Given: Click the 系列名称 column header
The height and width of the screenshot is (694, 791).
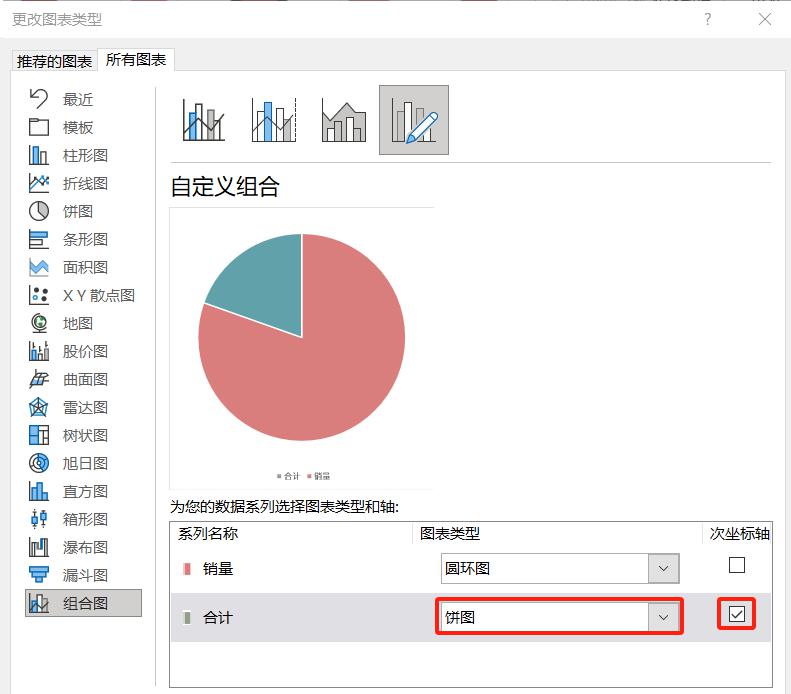Looking at the screenshot, I should point(208,534).
